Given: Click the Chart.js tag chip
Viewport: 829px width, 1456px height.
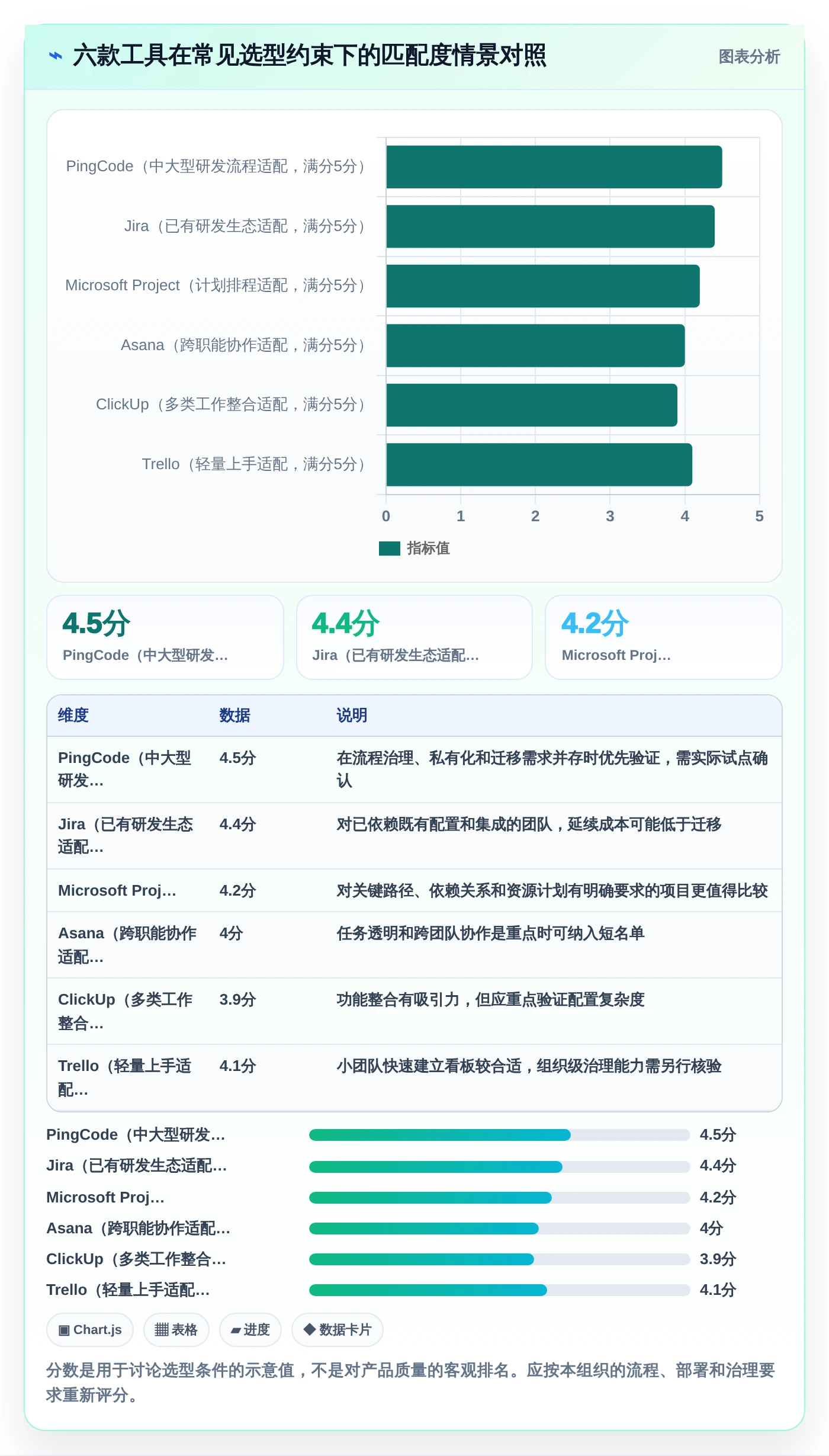Looking at the screenshot, I should (90, 1330).
